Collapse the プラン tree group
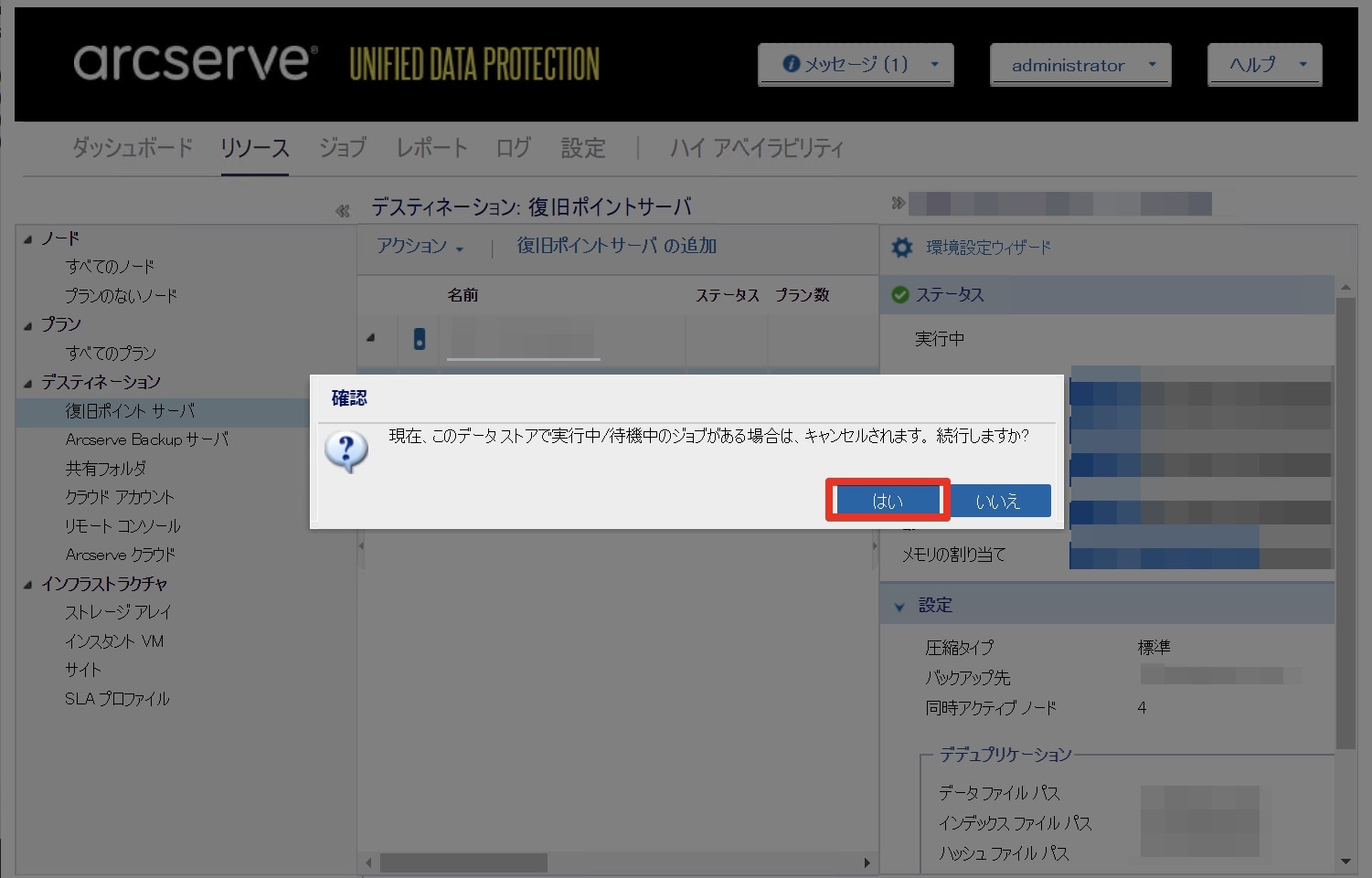The height and width of the screenshot is (878, 1372). pos(27,325)
